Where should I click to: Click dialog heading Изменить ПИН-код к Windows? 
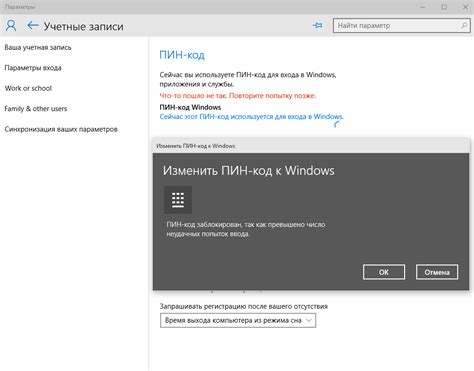tap(249, 170)
